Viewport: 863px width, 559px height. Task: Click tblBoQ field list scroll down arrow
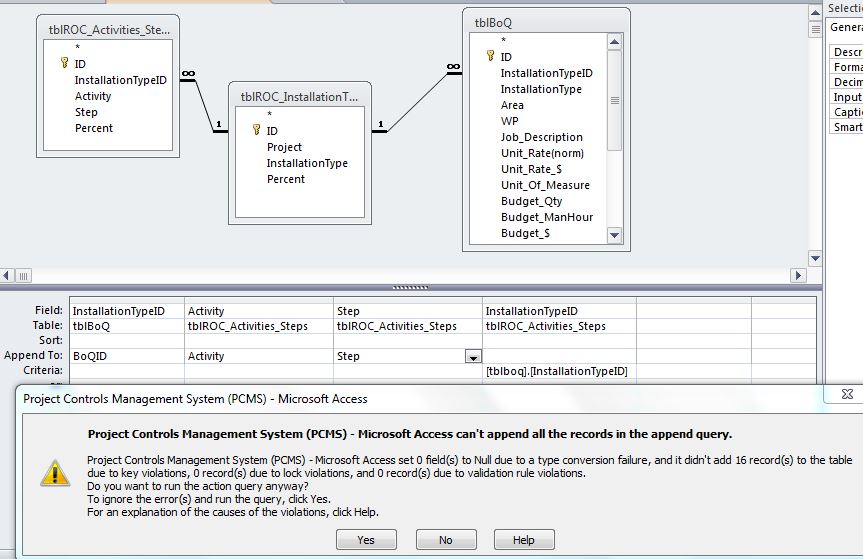(614, 235)
